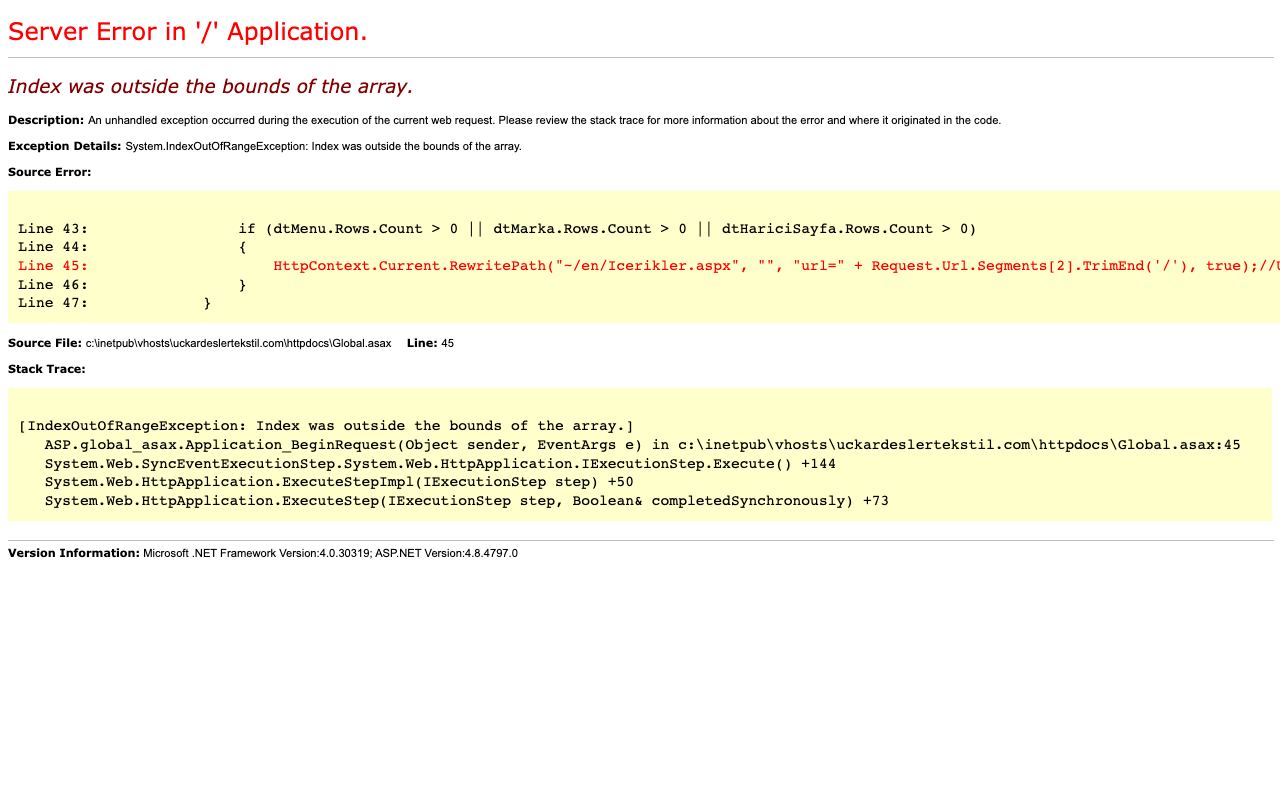Screen dimensions: 1280x800
Task: Click the italic 'Index was outside the bounds' message
Action: (x=210, y=87)
